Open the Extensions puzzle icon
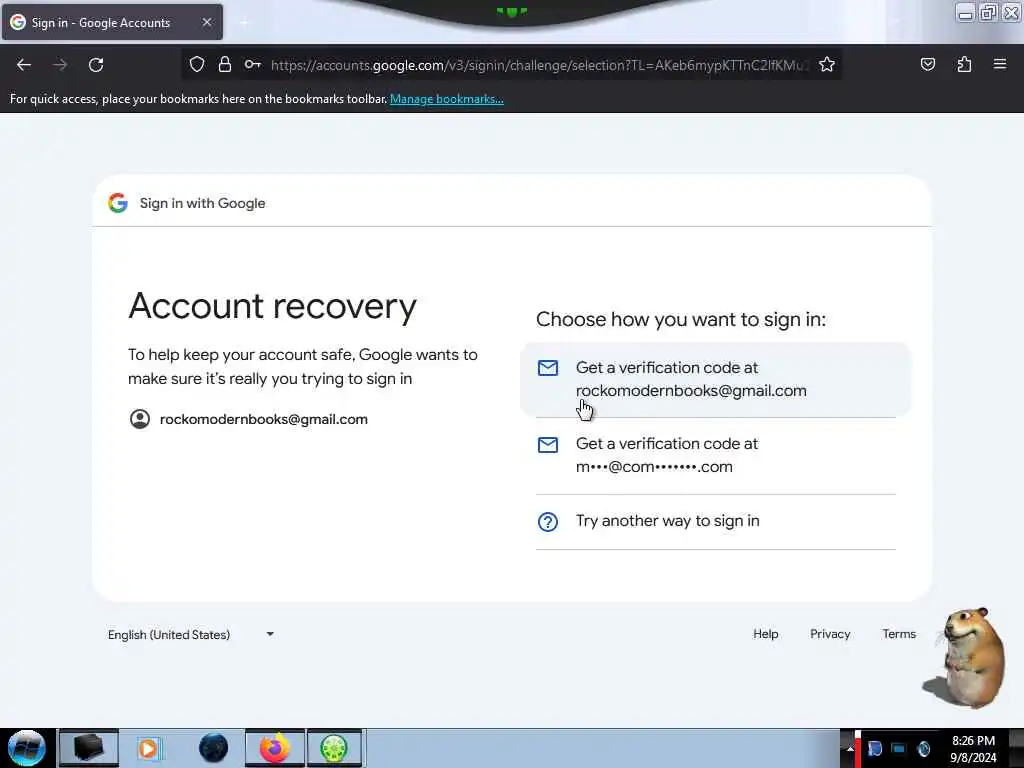This screenshot has height=768, width=1024. tap(964, 64)
